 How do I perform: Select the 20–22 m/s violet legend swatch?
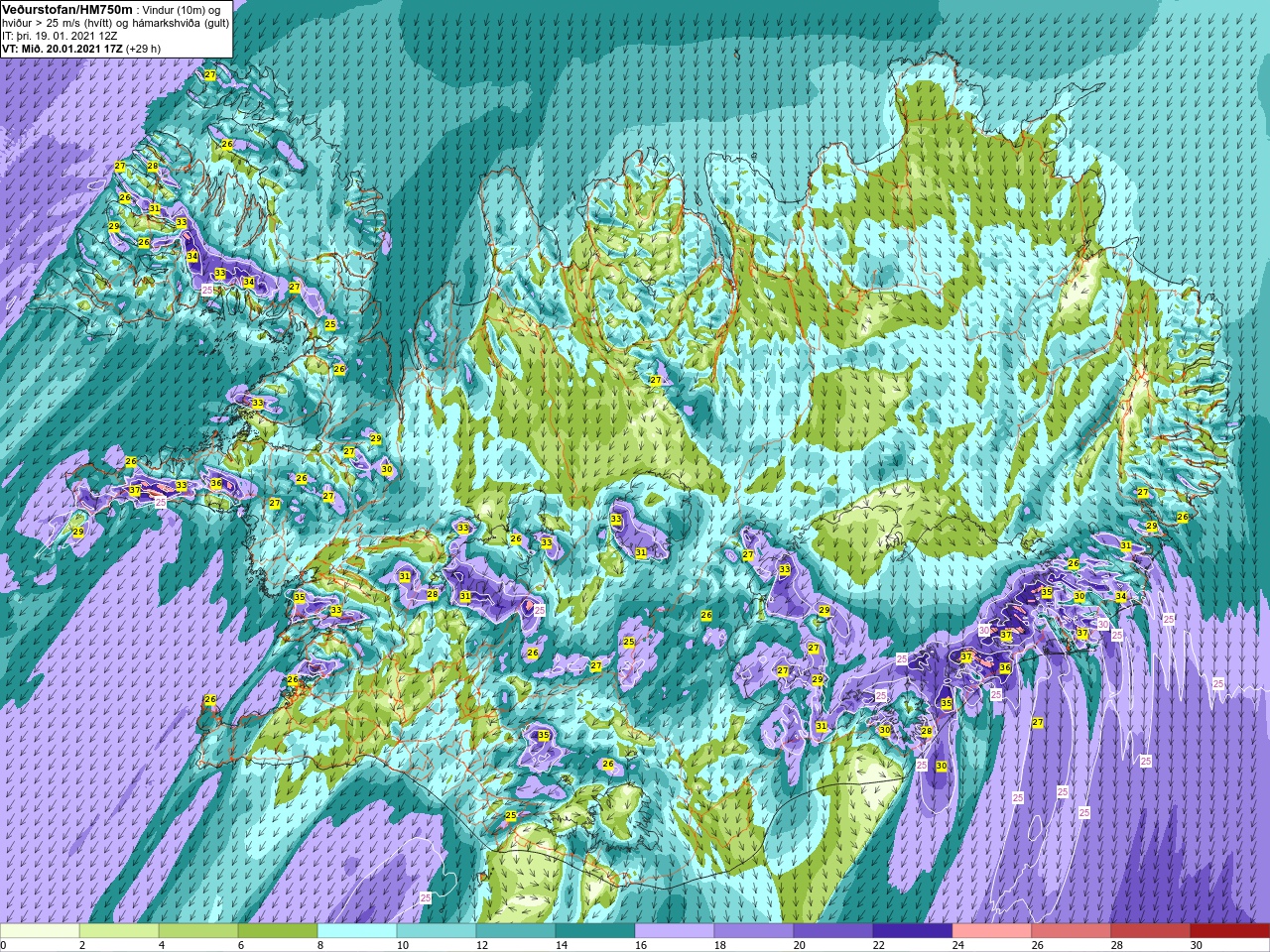(x=833, y=931)
